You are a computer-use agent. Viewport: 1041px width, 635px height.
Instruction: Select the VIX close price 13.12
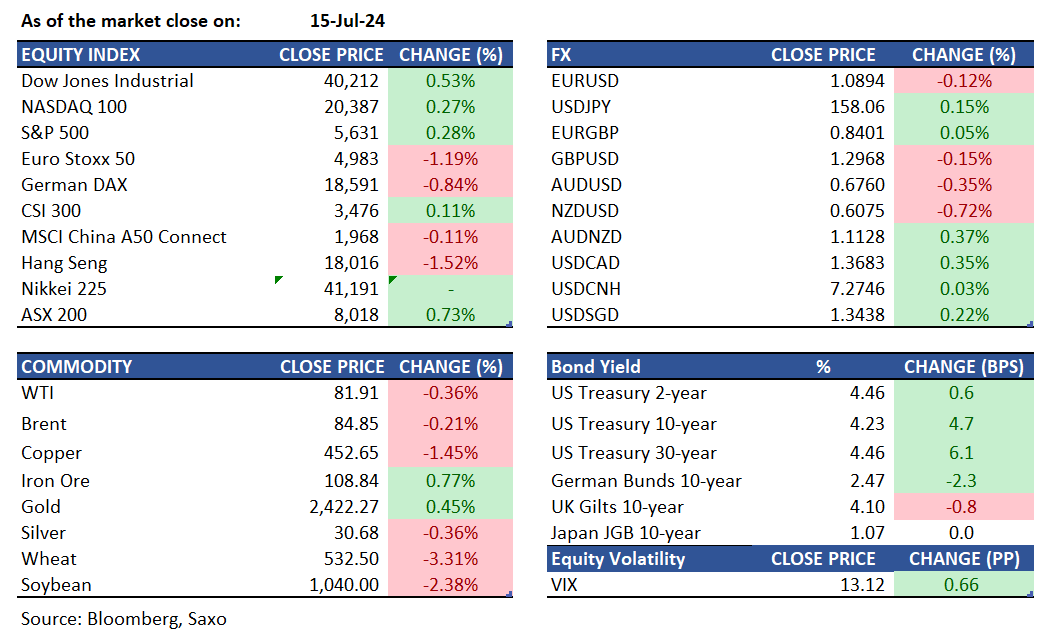coord(862,585)
